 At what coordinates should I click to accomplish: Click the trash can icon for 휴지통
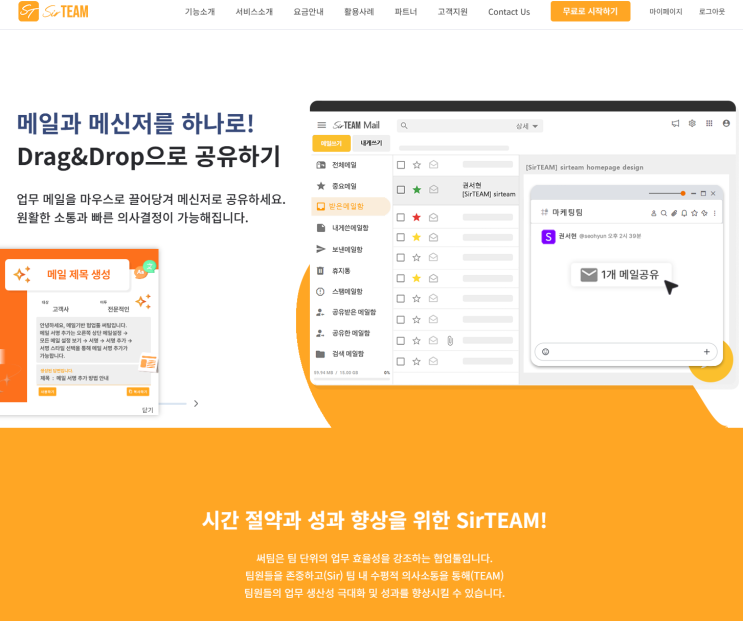[x=320, y=270]
